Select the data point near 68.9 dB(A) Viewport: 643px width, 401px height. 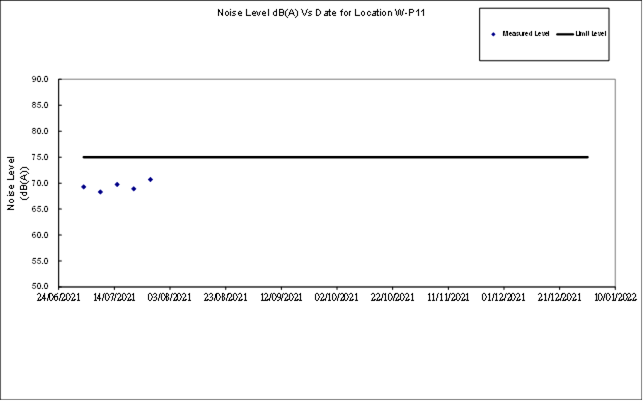[133, 189]
